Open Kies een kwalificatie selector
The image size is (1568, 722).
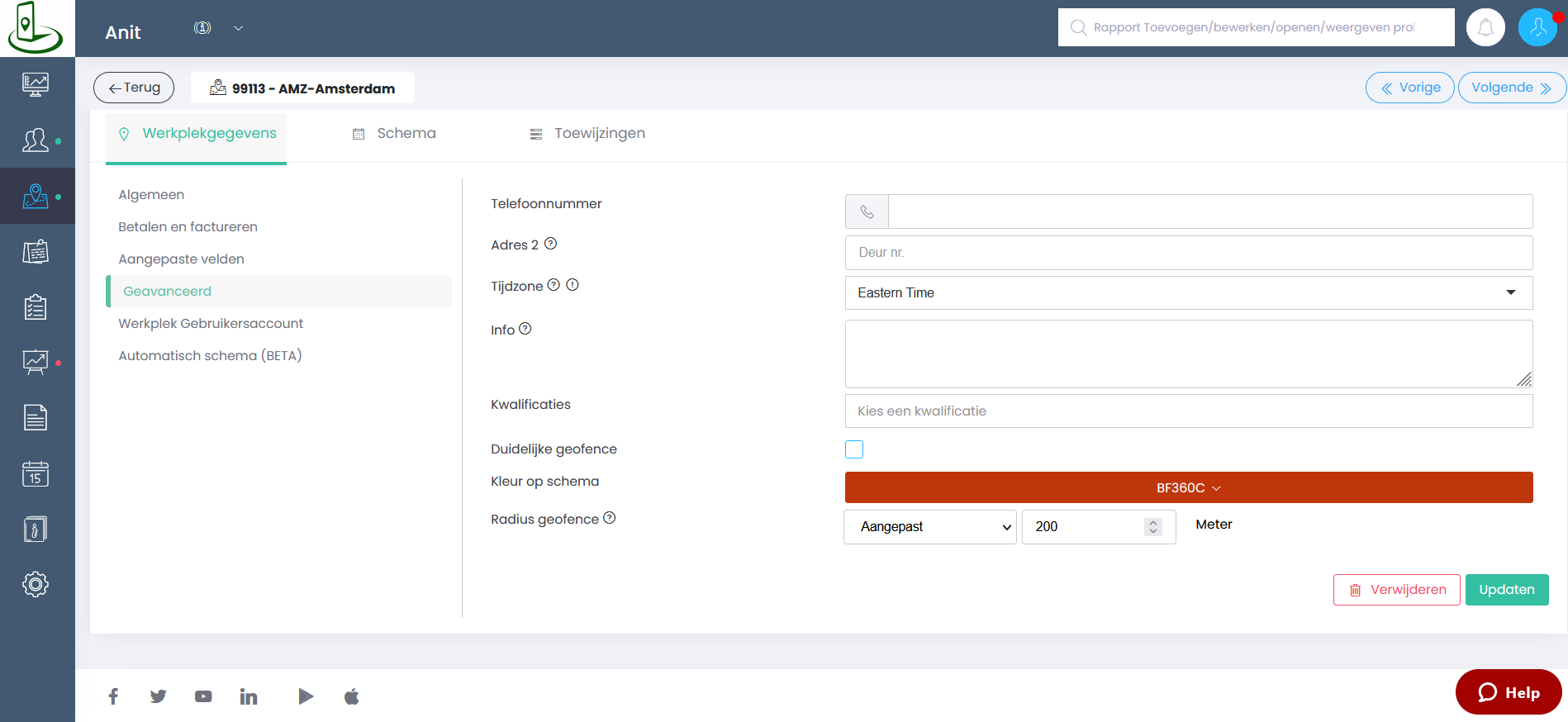(x=1189, y=411)
